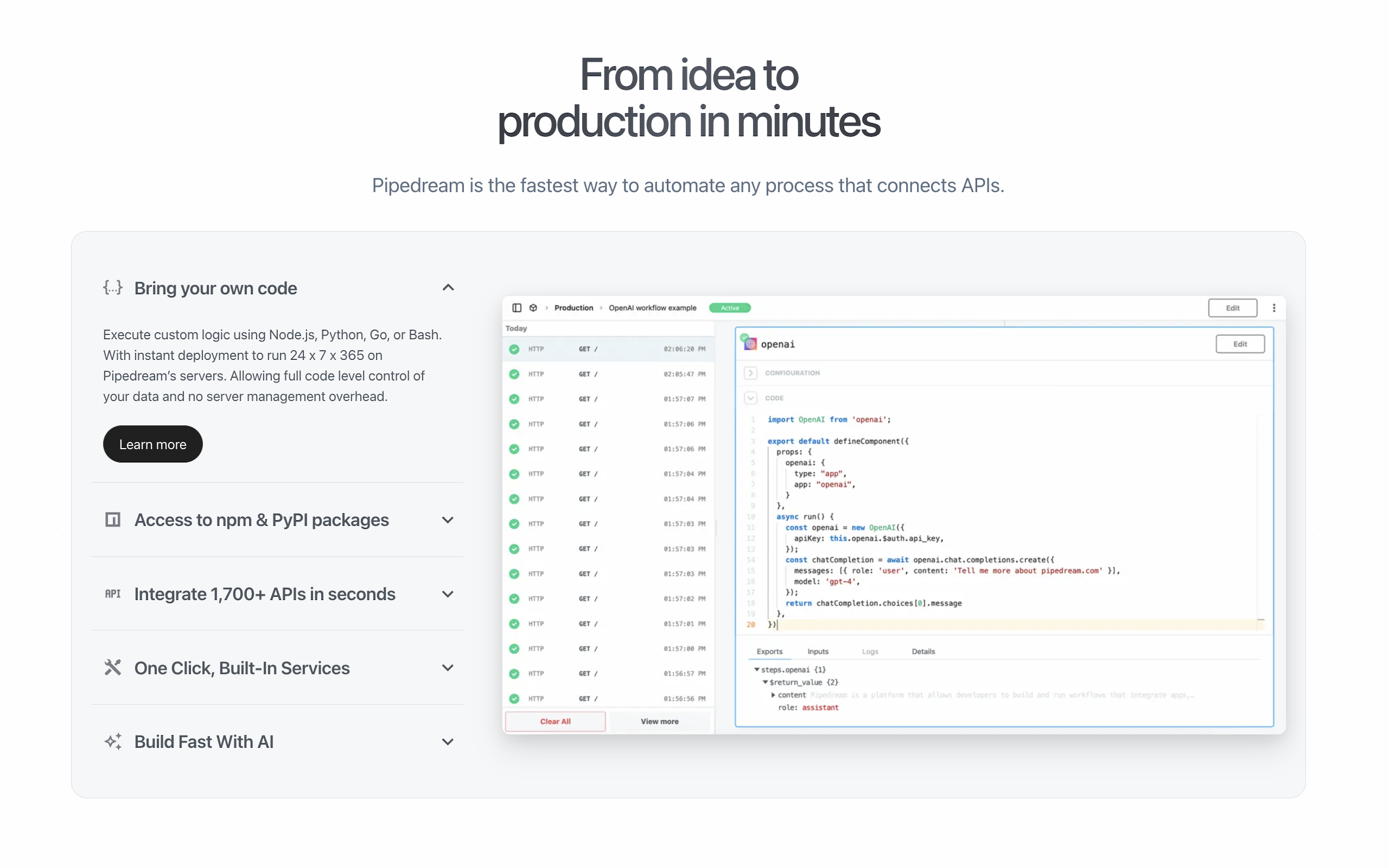
Task: Click the Learn more button
Action: point(152,444)
